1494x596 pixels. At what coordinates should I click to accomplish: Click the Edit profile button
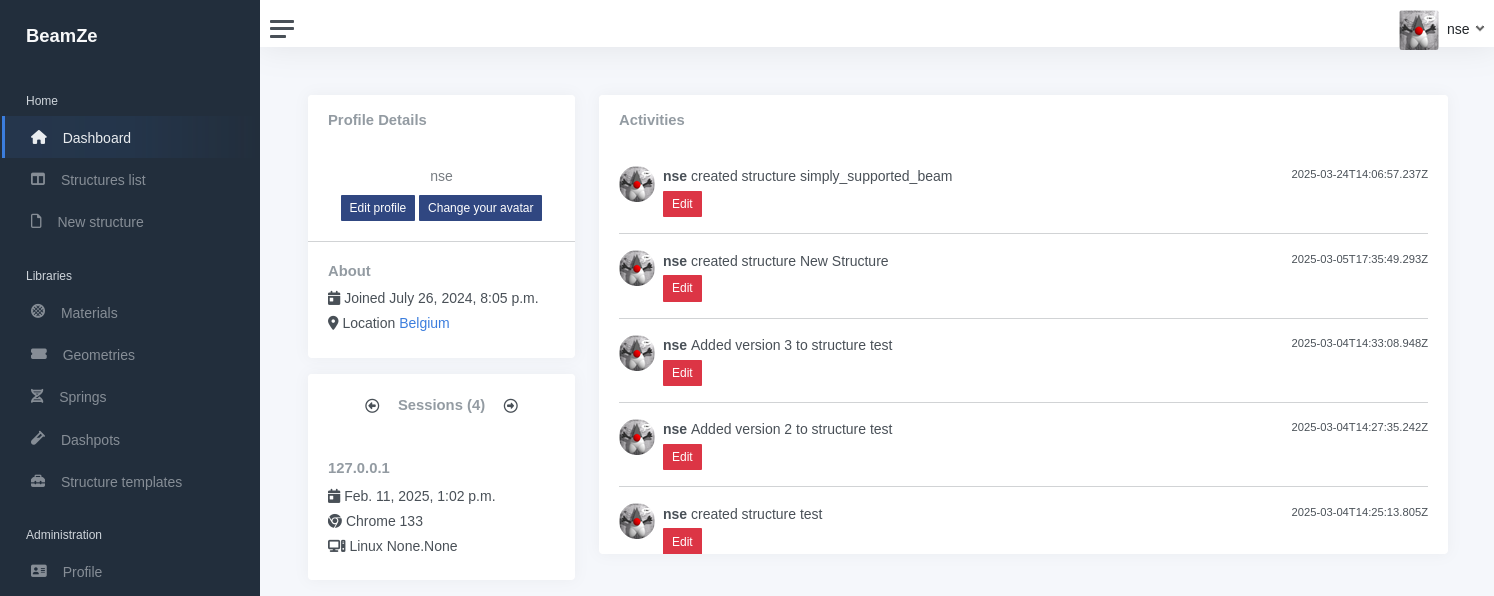click(x=377, y=207)
